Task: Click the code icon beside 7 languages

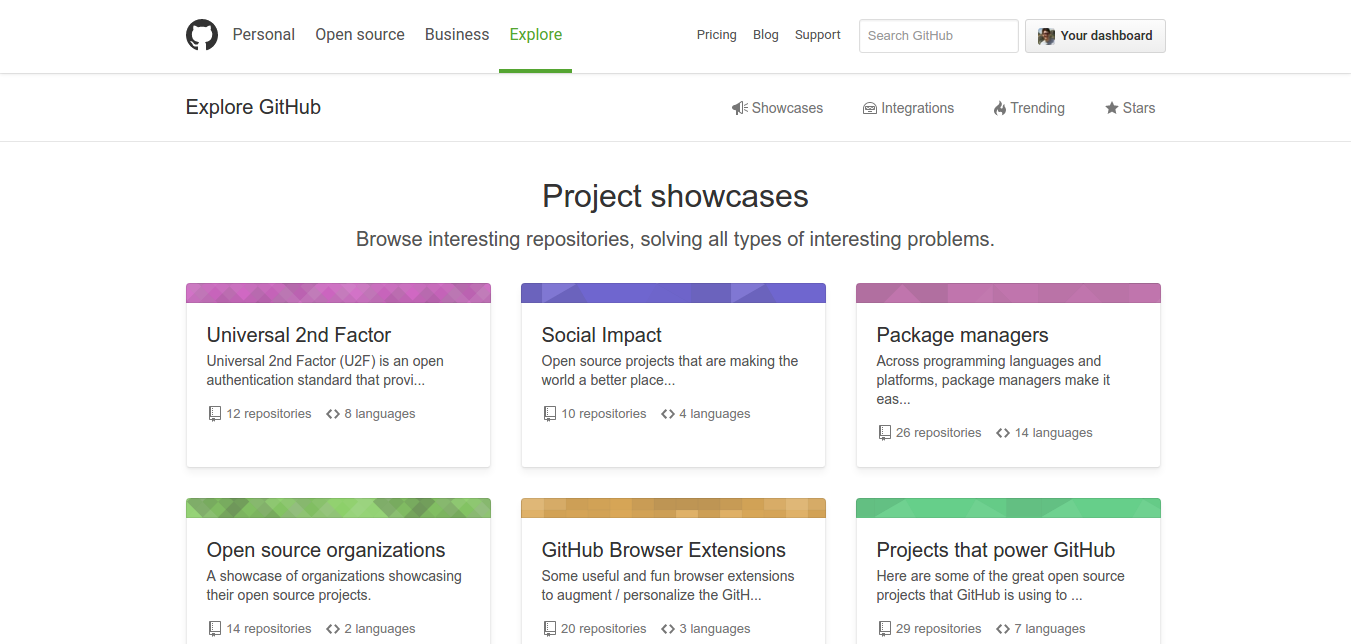Action: [x=1003, y=629]
